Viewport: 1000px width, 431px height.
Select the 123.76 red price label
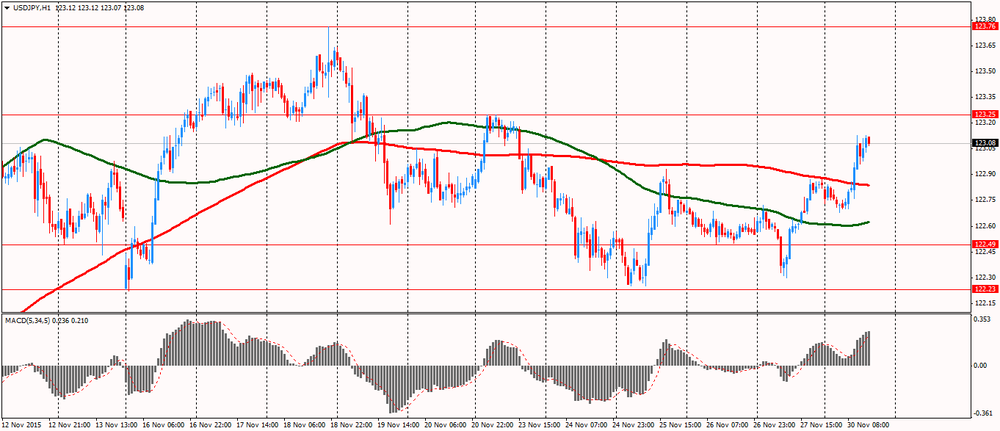(x=984, y=27)
